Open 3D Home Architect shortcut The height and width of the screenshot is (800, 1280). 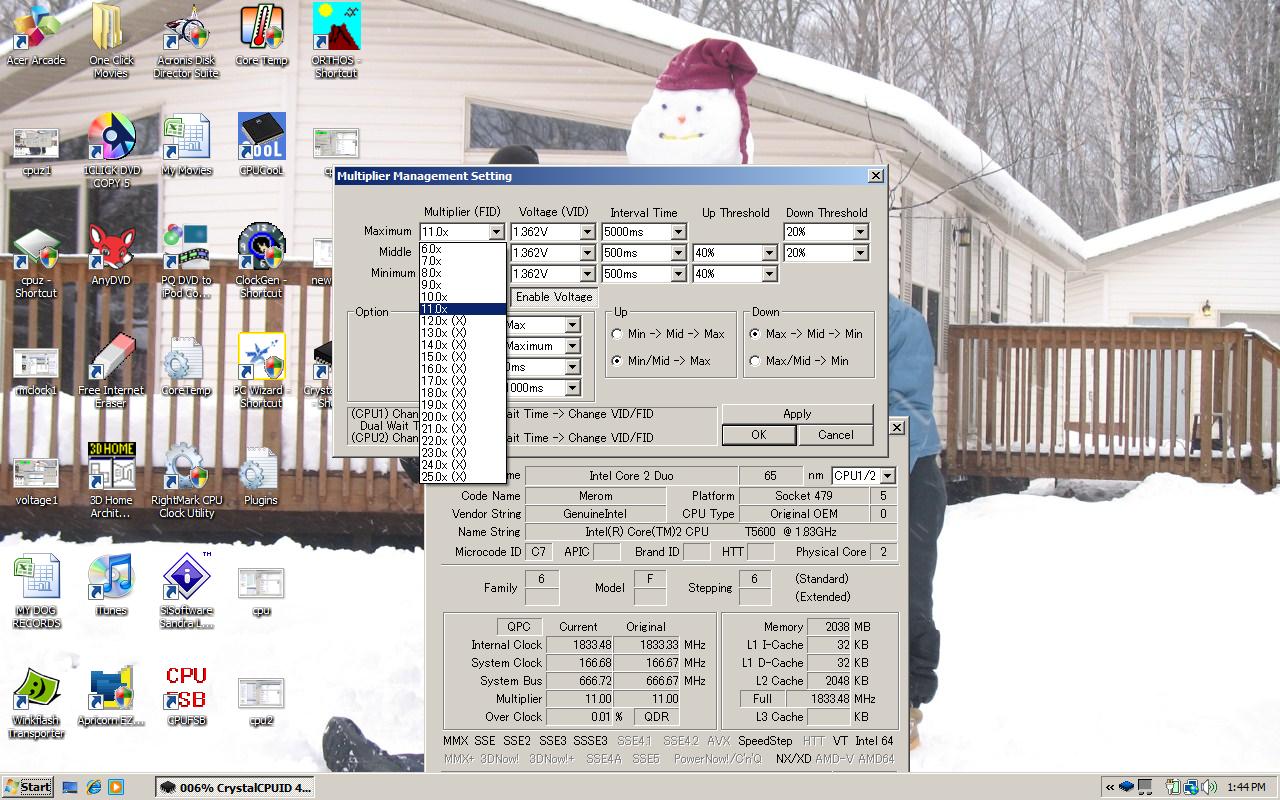[x=111, y=481]
